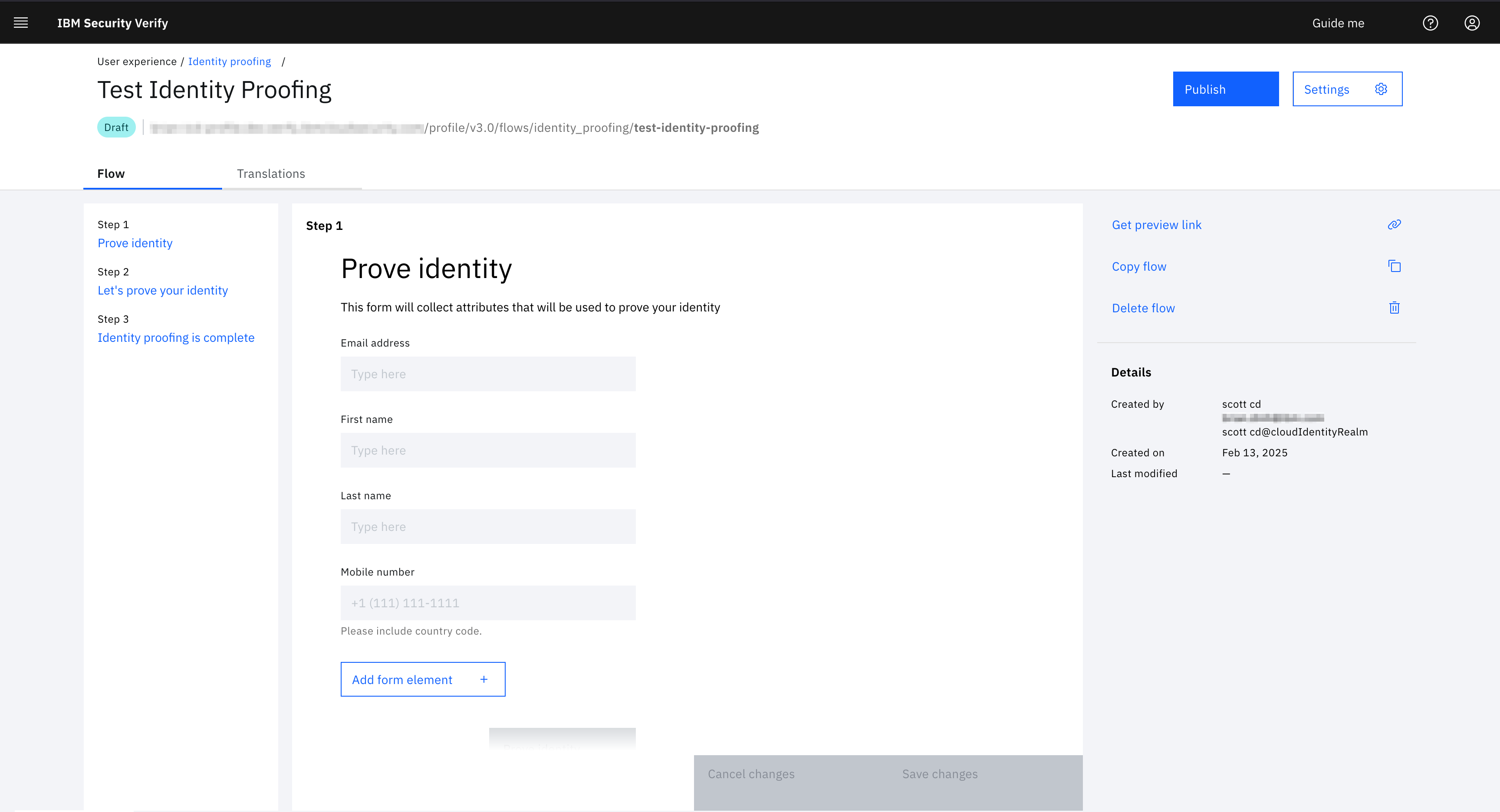1500x812 pixels.
Task: Open the user profile avatar icon
Action: coord(1471,23)
